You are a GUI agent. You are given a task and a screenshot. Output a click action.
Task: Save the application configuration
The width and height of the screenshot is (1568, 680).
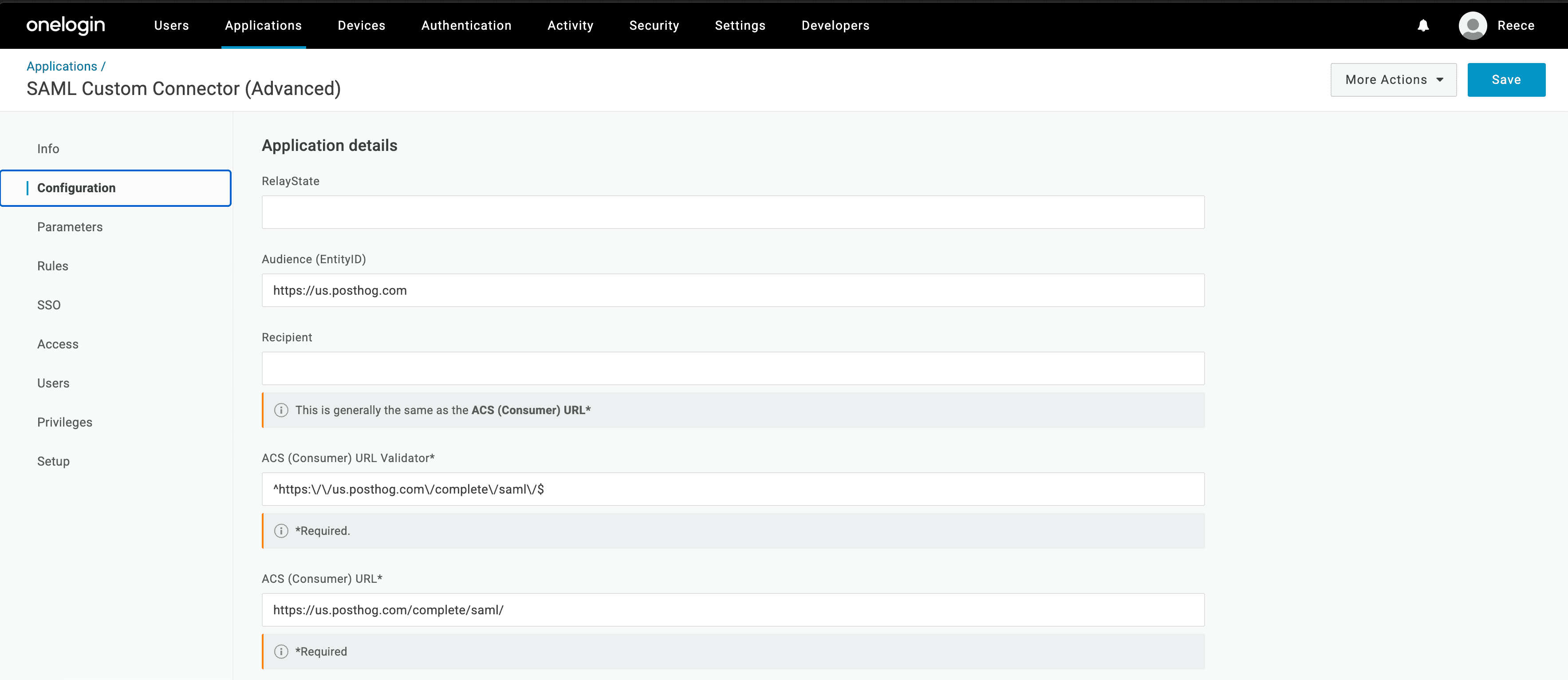(1506, 80)
